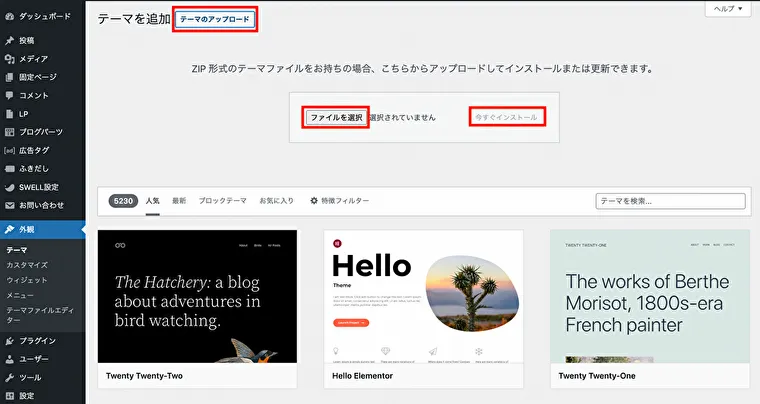Click the [ad] icon beside 広告タグ
Viewport: 760px width, 404px height.
(10, 151)
